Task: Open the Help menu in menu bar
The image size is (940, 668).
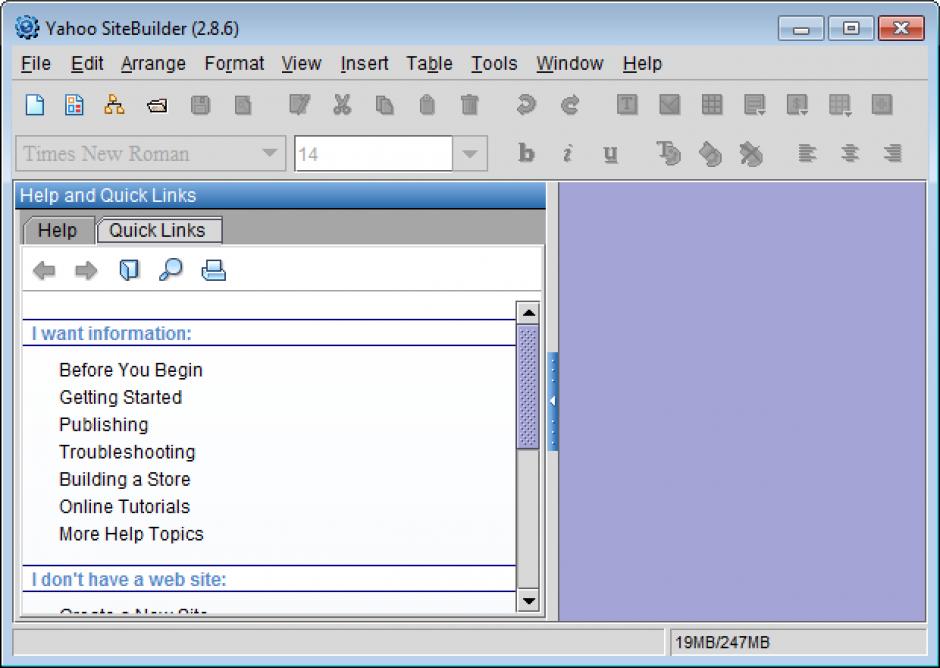Action: pyautogui.click(x=642, y=64)
